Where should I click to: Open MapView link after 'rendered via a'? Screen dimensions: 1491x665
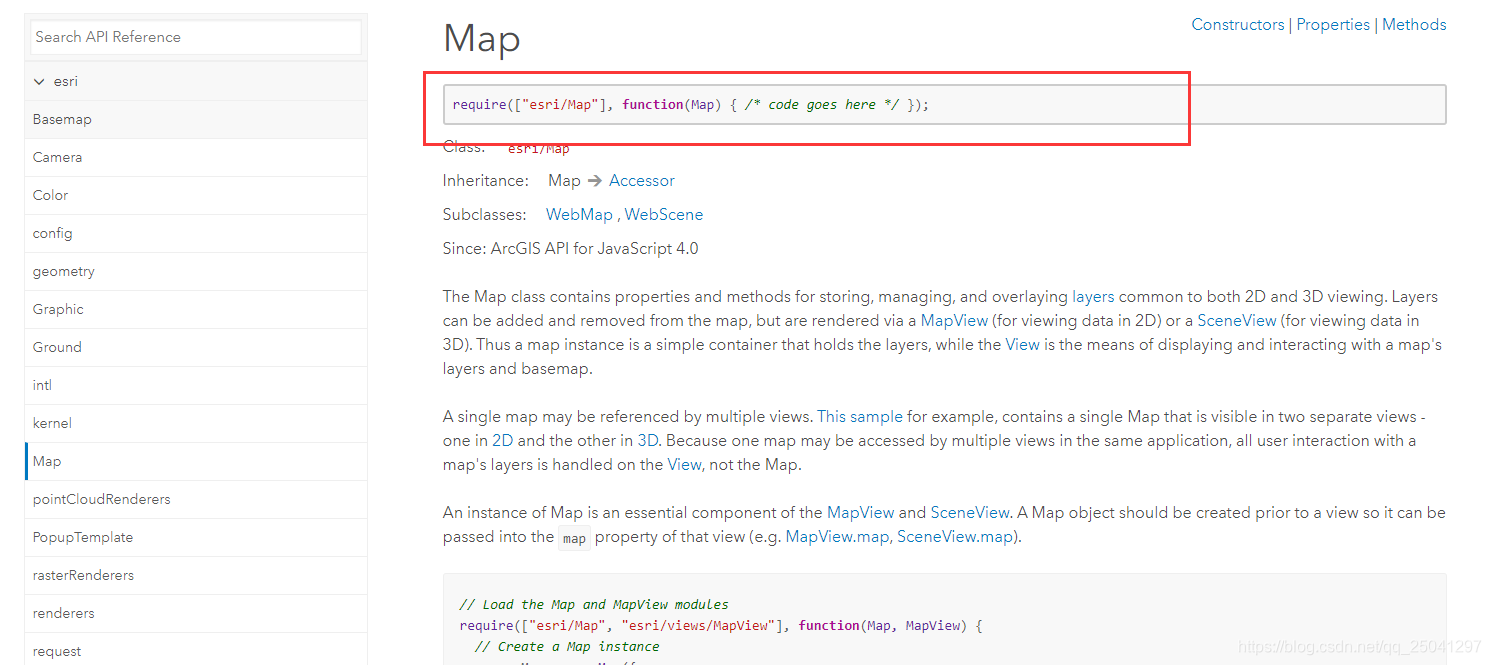click(954, 321)
